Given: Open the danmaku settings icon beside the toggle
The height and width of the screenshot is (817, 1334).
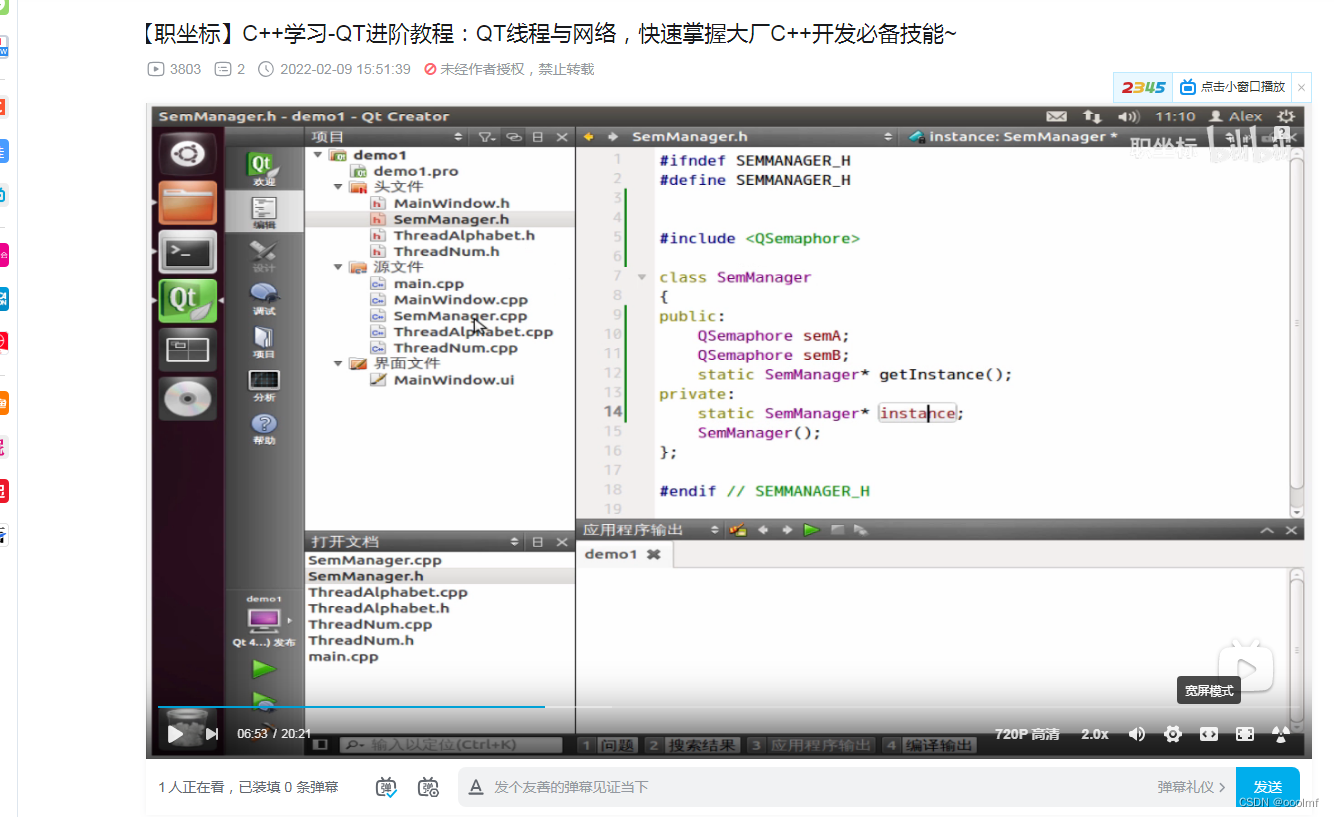Looking at the screenshot, I should click(x=429, y=787).
